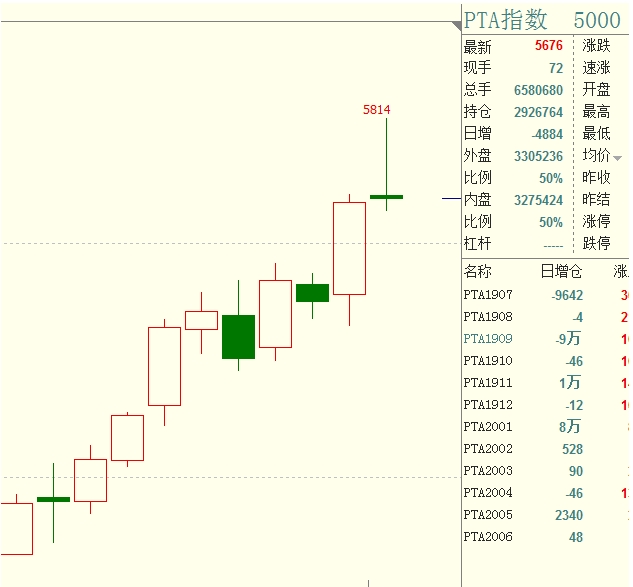Viewport: 633px width, 587px height.
Task: Select the PTA2006 contract row
Action: coord(488,537)
